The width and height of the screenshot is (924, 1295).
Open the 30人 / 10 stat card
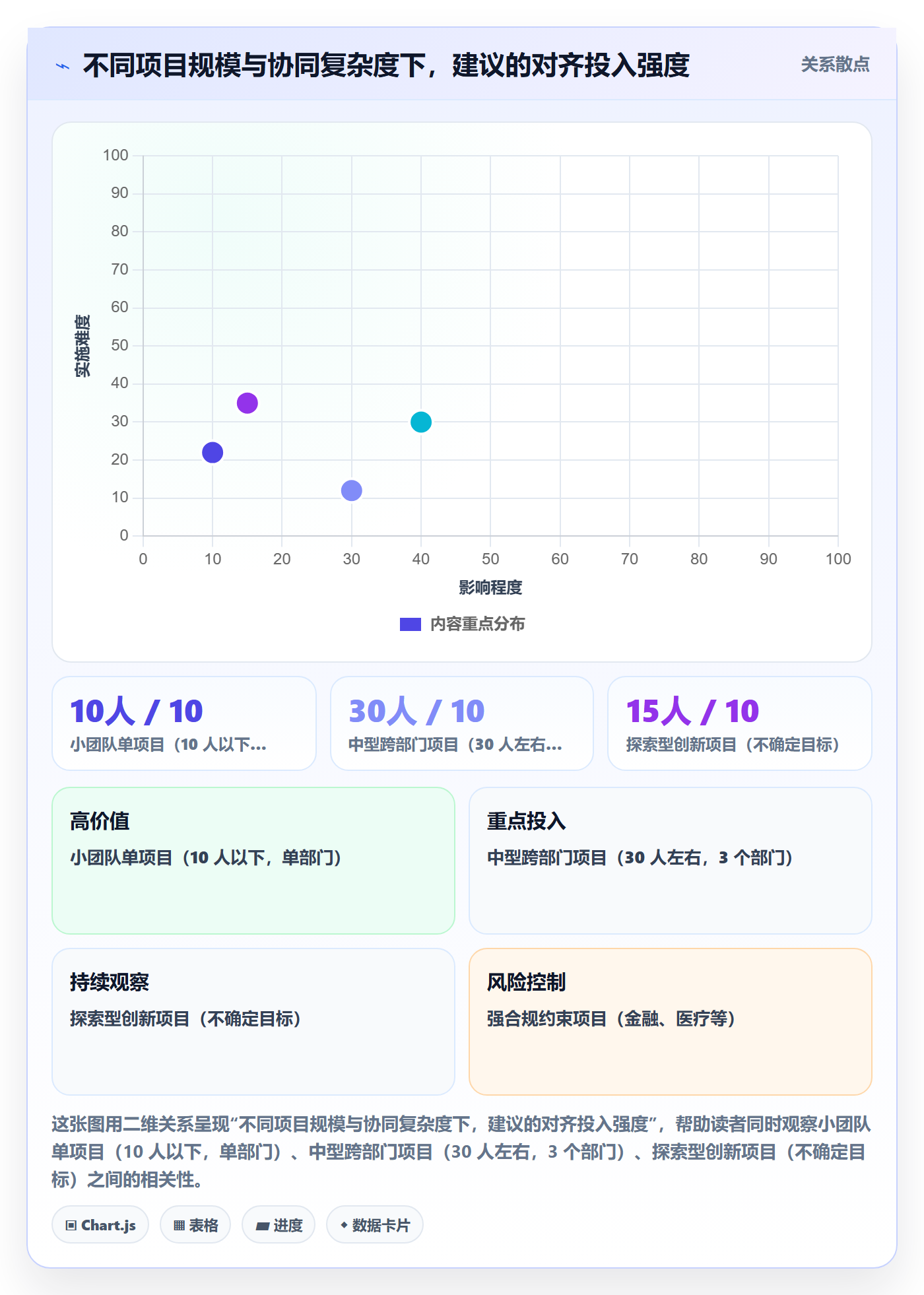[462, 723]
